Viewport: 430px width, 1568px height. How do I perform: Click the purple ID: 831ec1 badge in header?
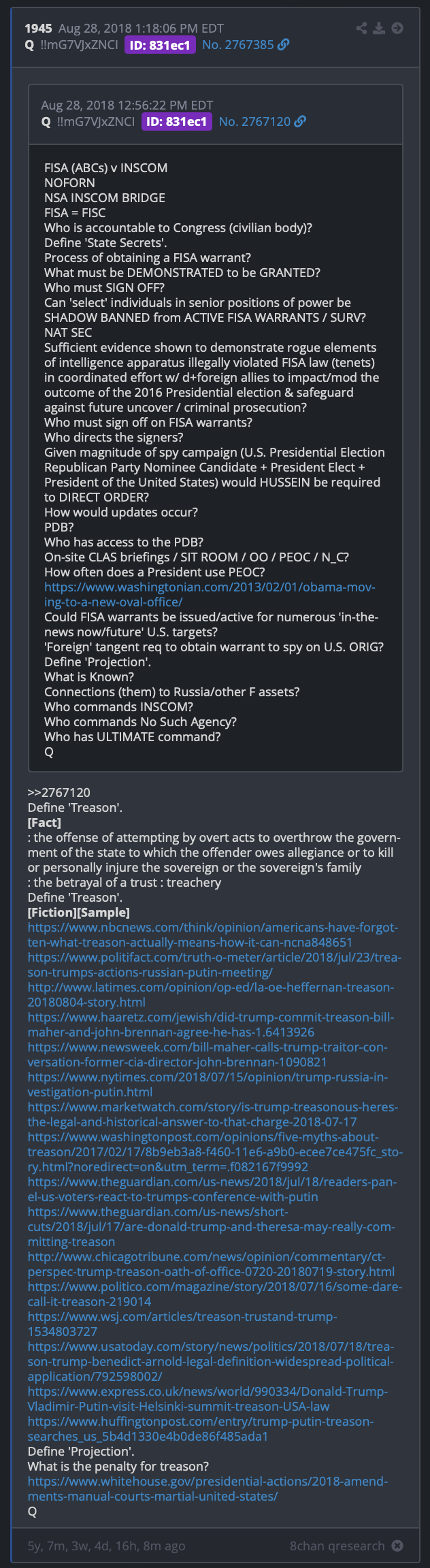click(x=161, y=45)
